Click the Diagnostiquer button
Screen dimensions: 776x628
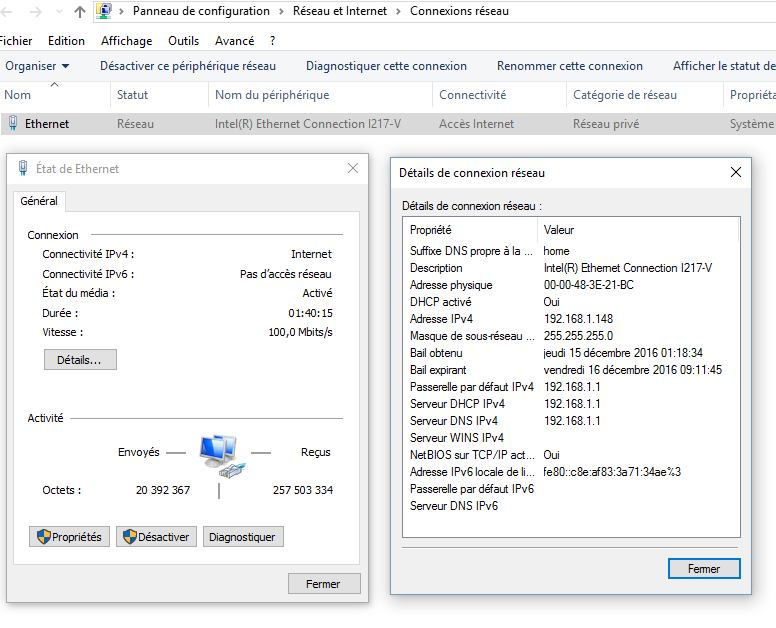point(242,537)
